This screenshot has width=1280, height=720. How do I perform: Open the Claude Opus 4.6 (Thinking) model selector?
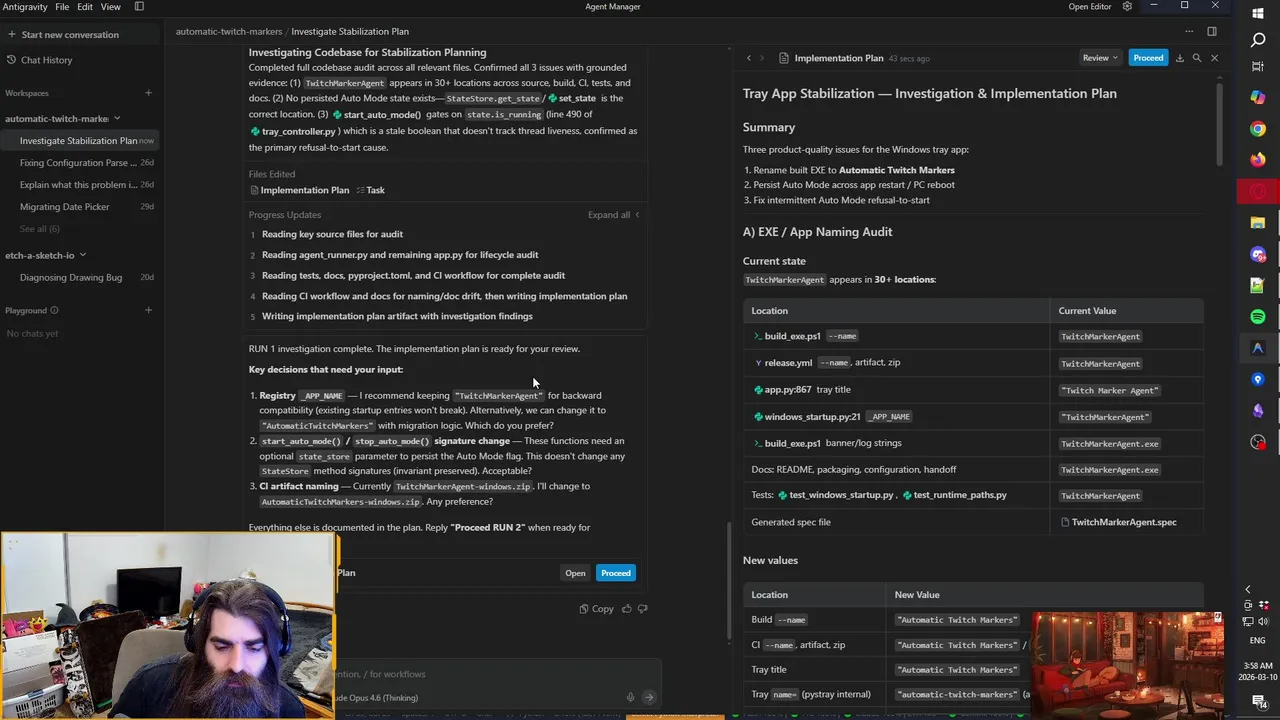pos(378,698)
